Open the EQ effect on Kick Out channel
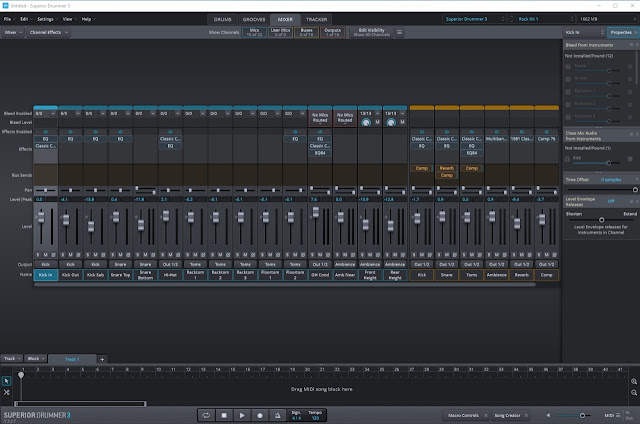 pos(71,139)
